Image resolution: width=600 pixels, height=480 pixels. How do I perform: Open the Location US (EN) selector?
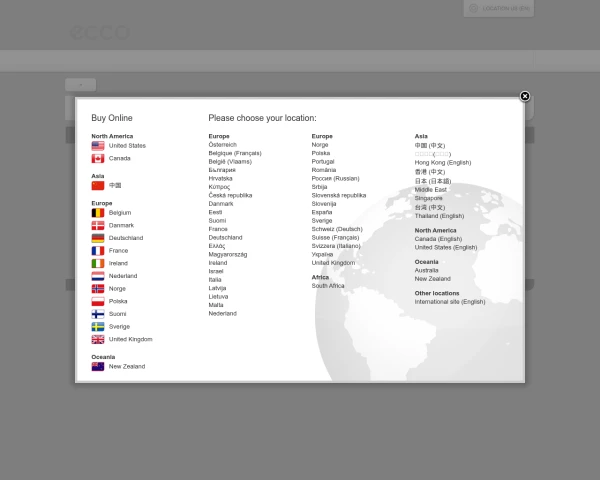coord(499,8)
